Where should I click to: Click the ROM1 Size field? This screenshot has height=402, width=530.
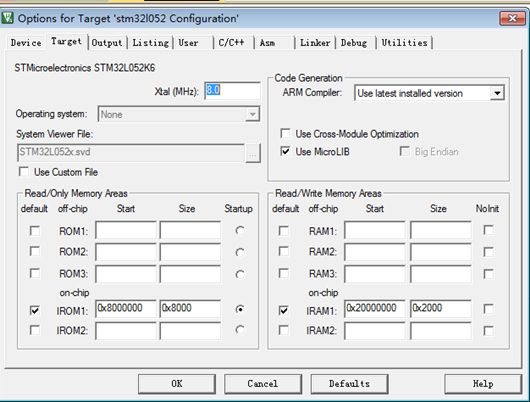[190, 230]
